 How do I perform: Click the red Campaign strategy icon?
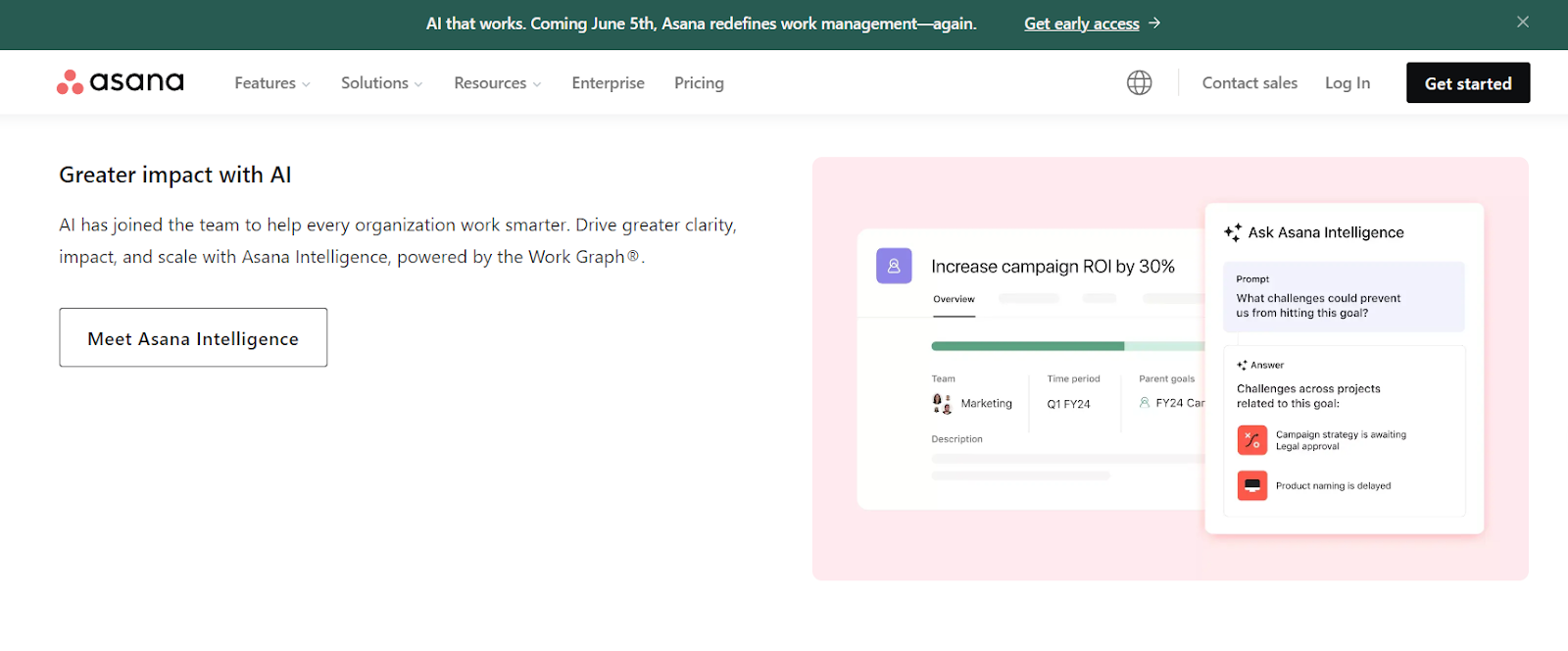(x=1252, y=440)
